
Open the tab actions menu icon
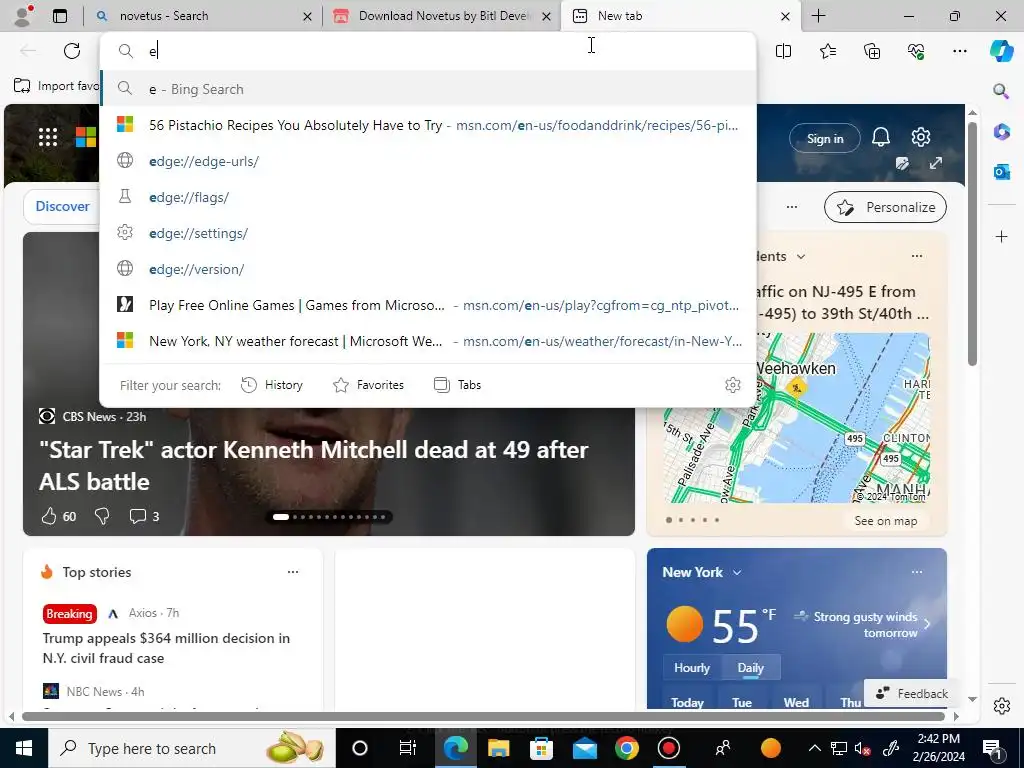tap(60, 16)
